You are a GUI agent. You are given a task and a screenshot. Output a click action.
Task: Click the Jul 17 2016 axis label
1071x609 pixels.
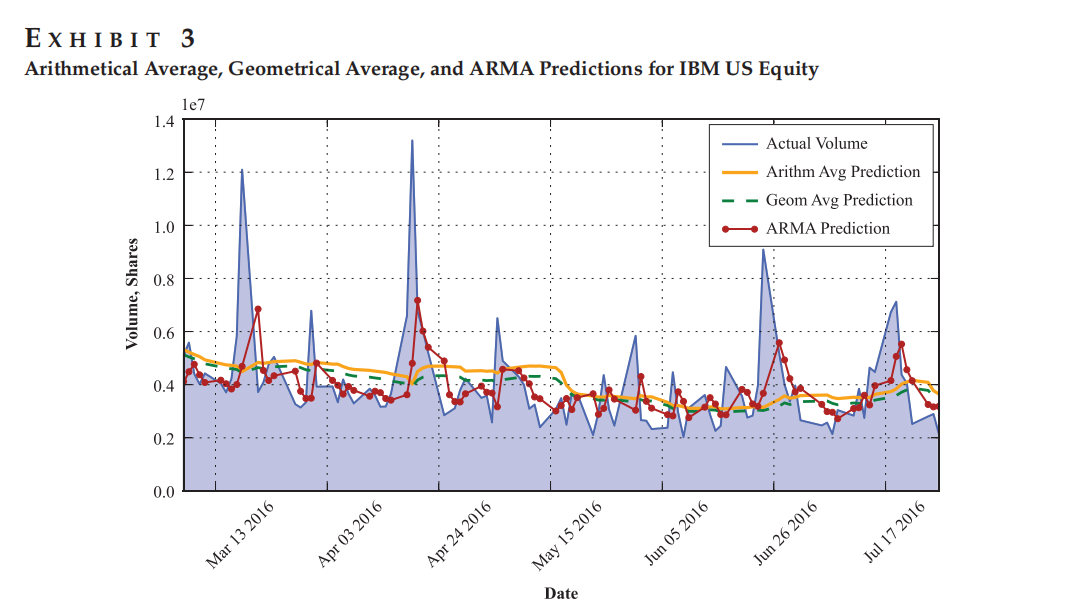click(x=895, y=533)
